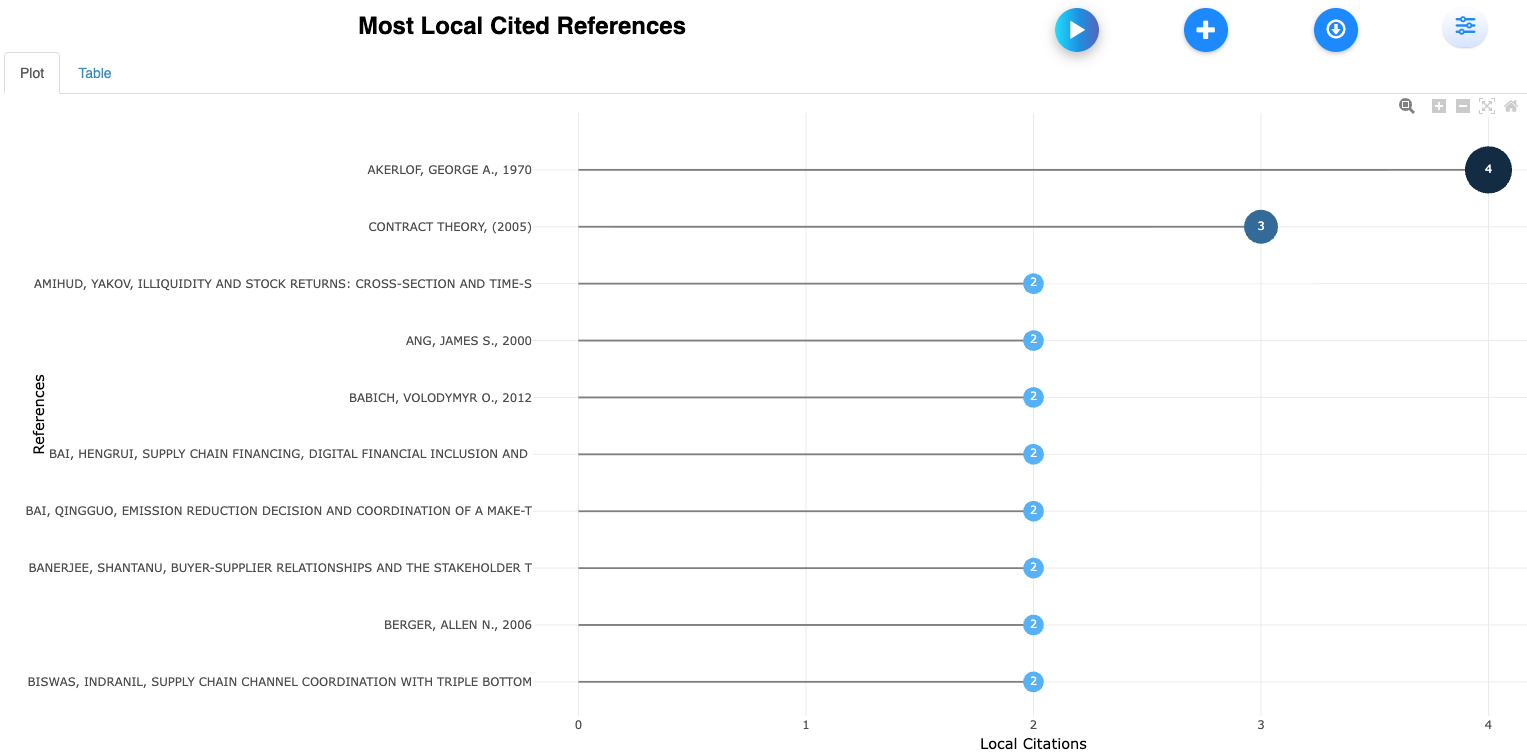Click the blue play/run analysis button
The width and height of the screenshot is (1527, 756).
pyautogui.click(x=1076, y=30)
